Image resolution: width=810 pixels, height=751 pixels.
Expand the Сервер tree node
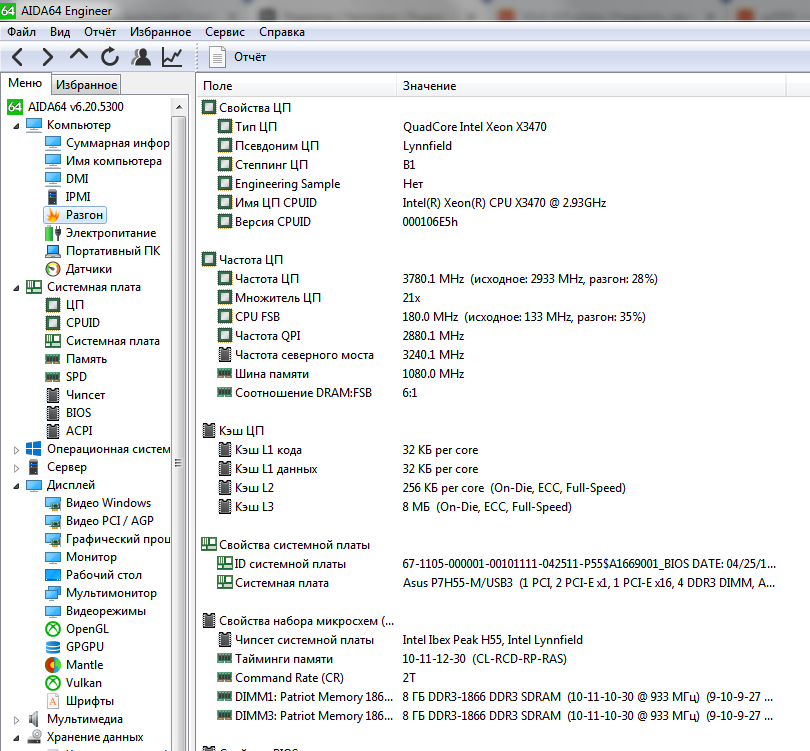click(16, 468)
